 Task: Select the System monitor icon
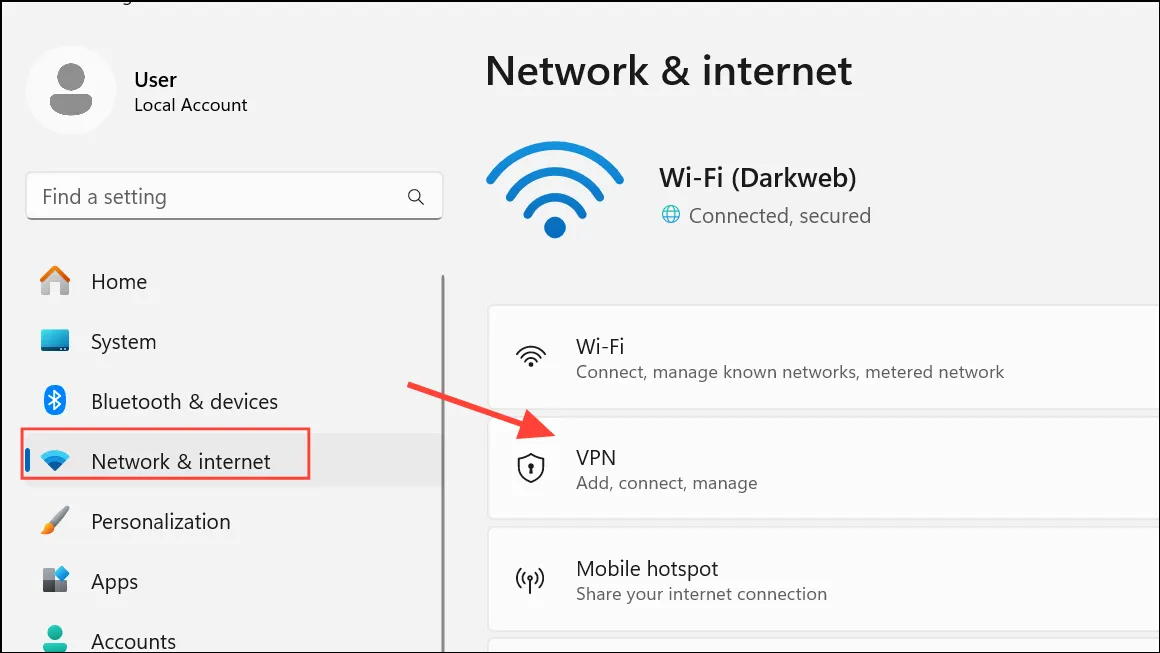(x=55, y=341)
